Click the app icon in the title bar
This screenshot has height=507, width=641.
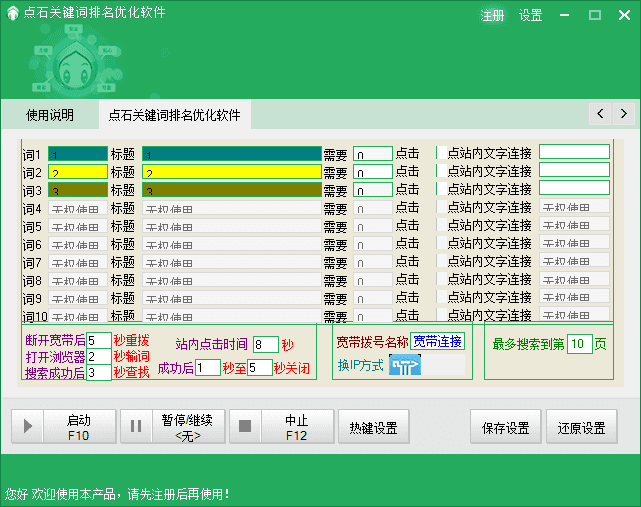point(12,14)
